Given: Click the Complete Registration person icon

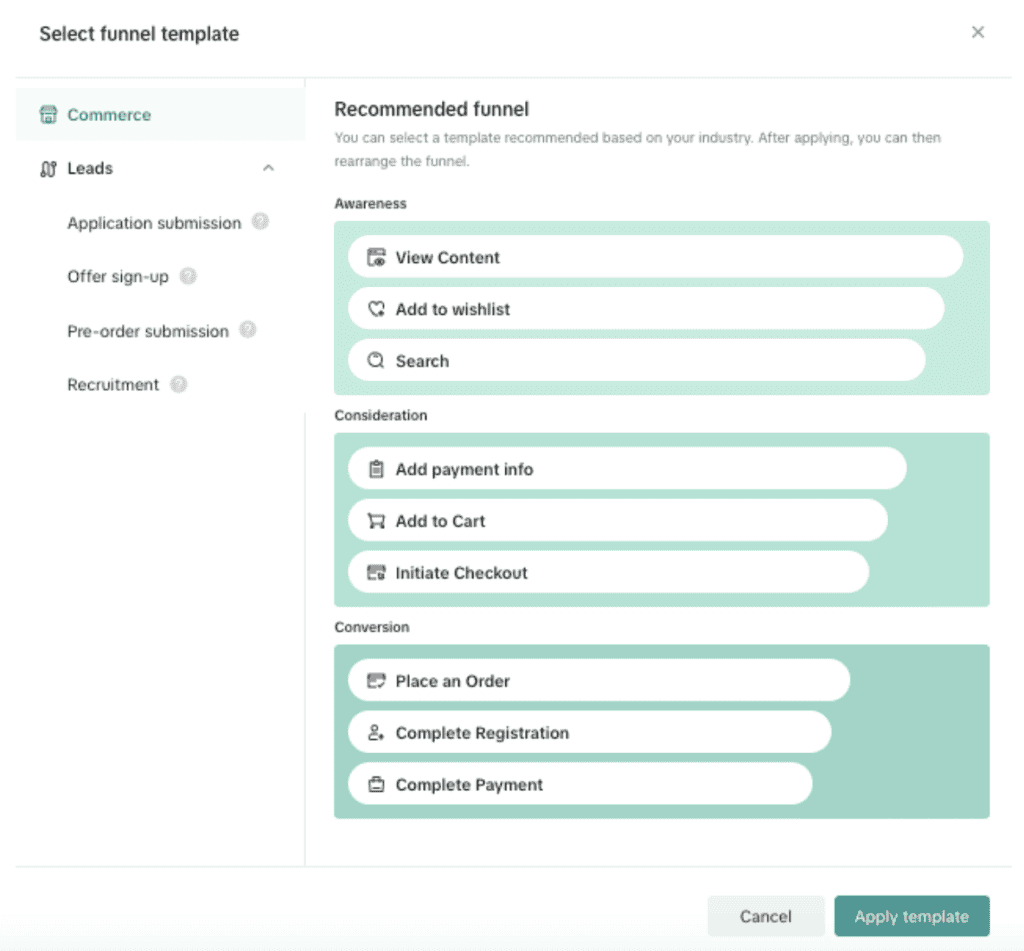Looking at the screenshot, I should pyautogui.click(x=376, y=732).
